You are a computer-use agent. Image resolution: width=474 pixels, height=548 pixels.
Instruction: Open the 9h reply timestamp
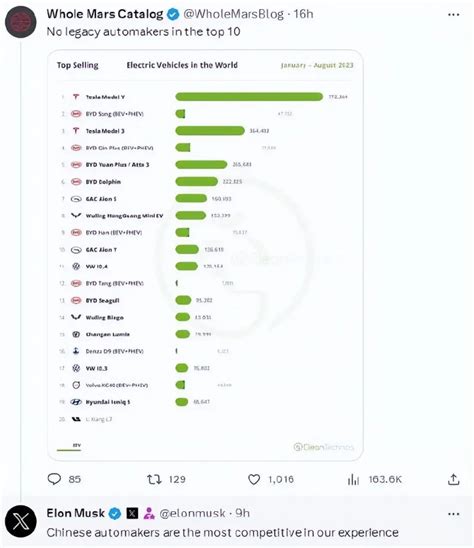[x=242, y=513]
